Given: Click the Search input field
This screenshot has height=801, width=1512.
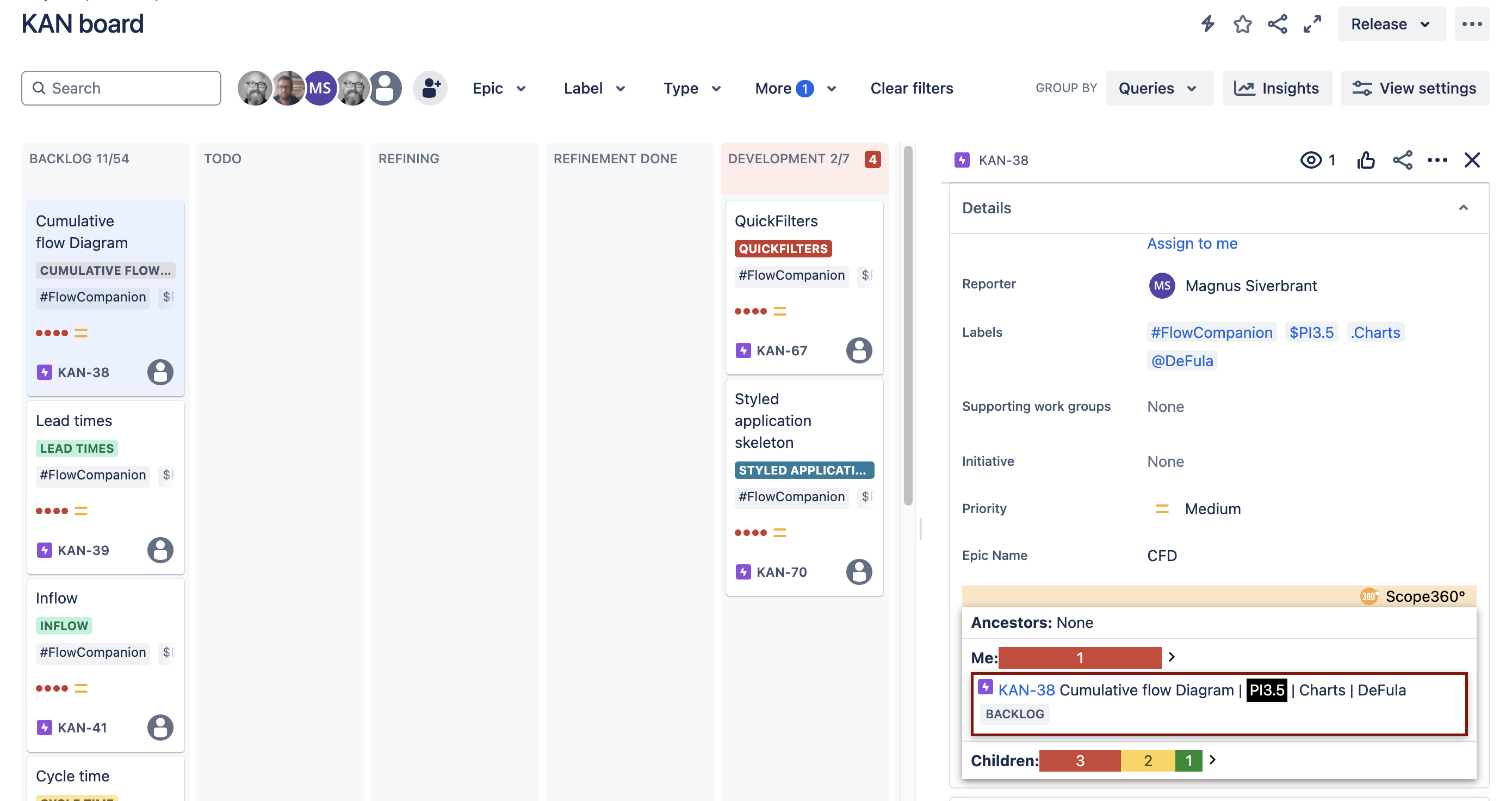Looking at the screenshot, I should (x=121, y=88).
